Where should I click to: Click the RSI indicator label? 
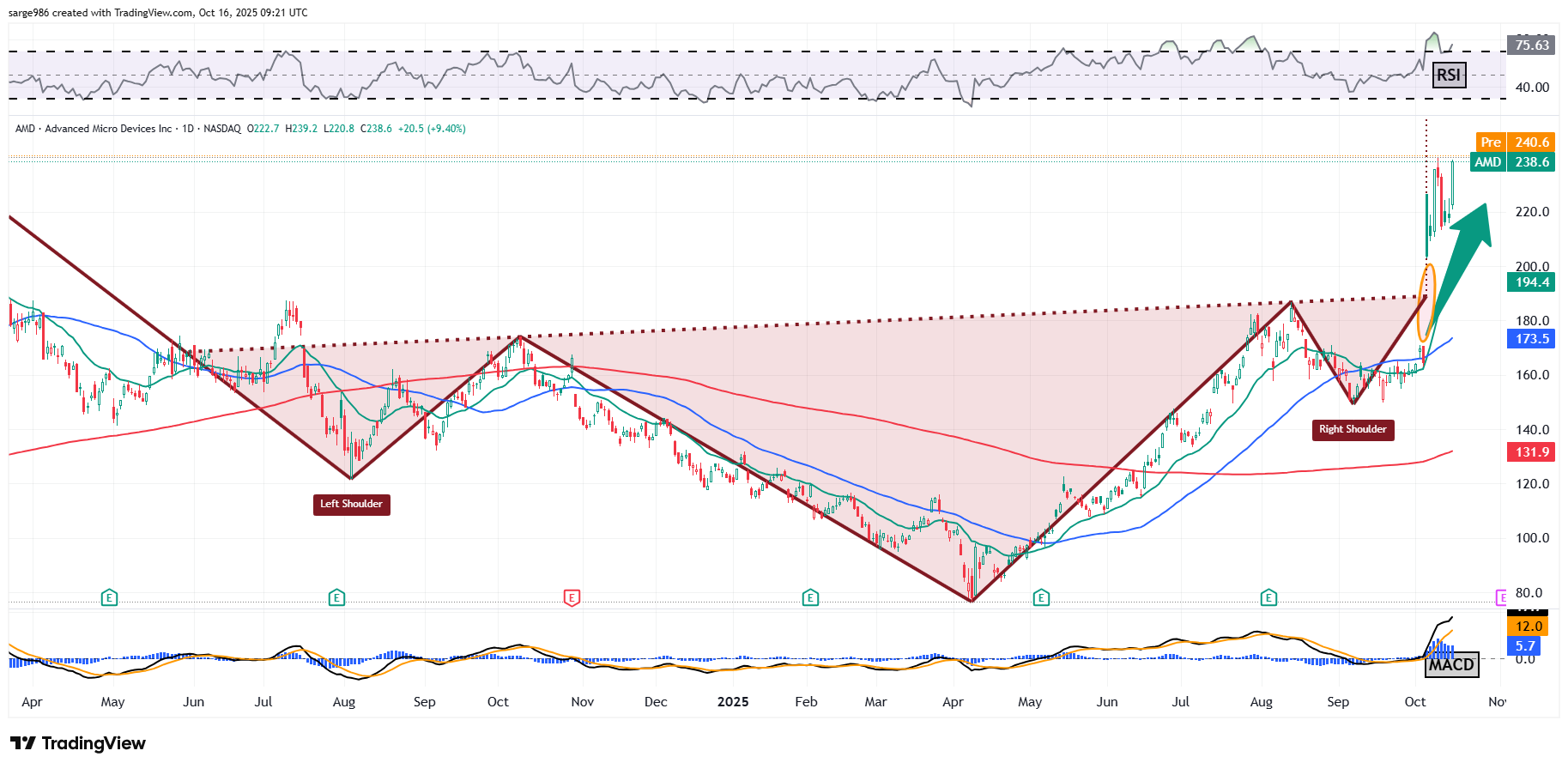coord(1449,75)
